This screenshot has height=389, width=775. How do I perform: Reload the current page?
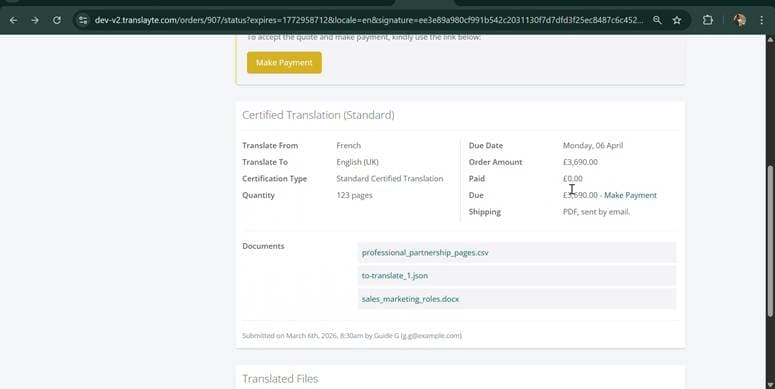[x=57, y=20]
